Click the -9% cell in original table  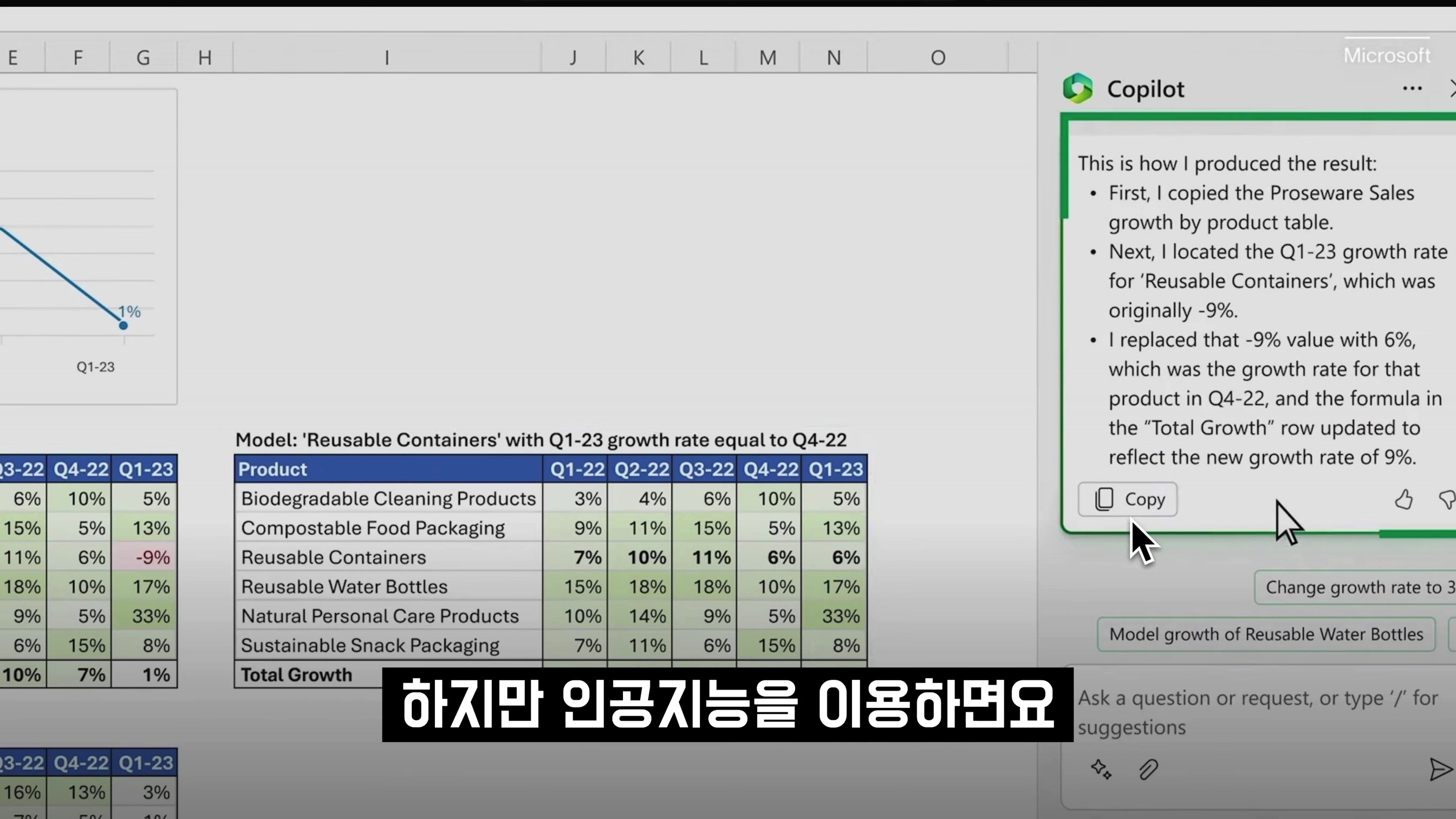[x=145, y=557]
